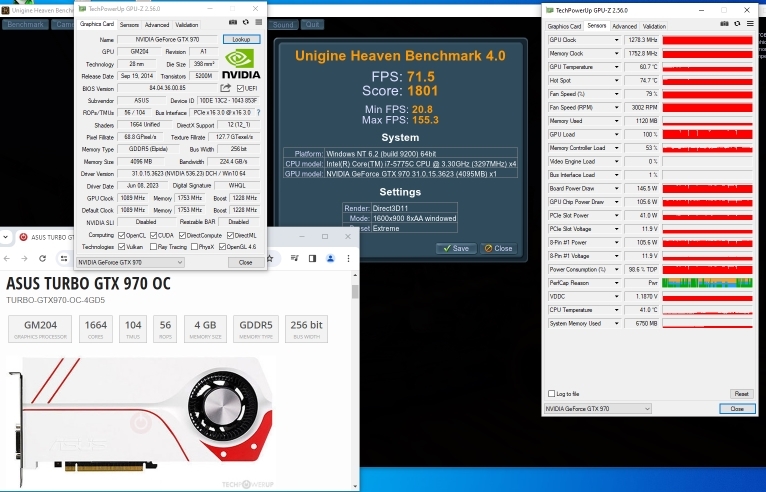Bookmark this page with the star icon
Screen dimensions: 766x492
click(x=270, y=258)
